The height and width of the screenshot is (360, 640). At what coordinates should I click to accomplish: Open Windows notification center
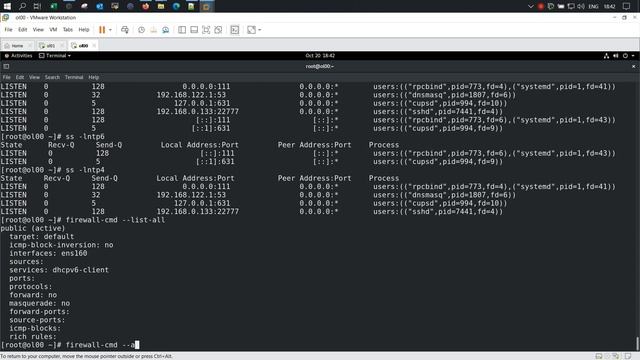click(x=627, y=6)
